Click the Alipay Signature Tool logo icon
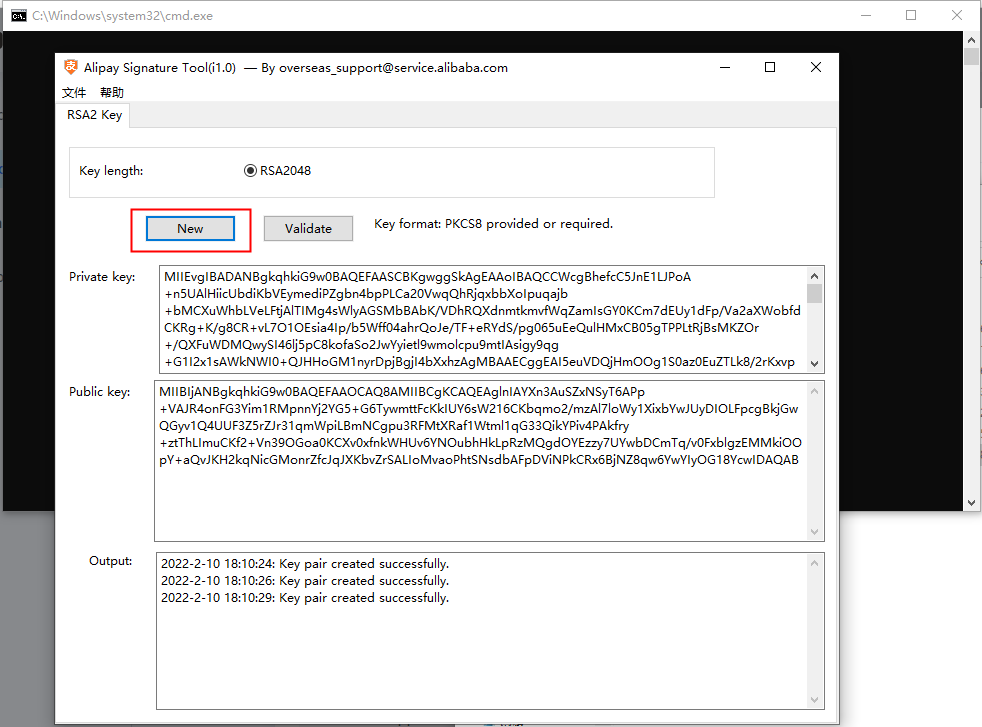Screen dimensions: 982x727 coord(71,67)
